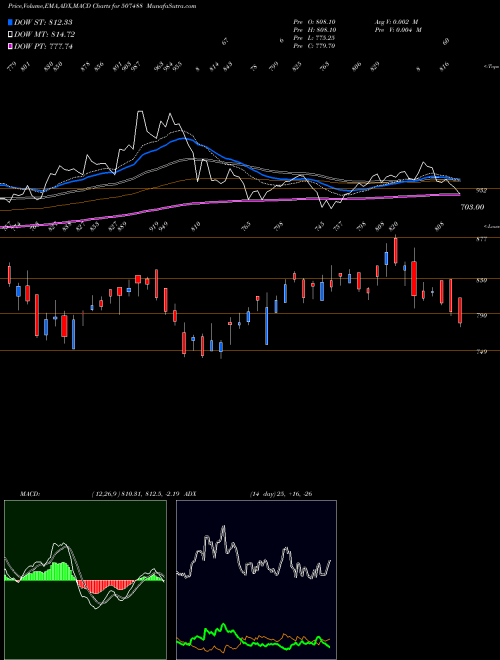The image size is (500, 660).
Task: Select the 'DOW MT: 814.72' legend text
Action: coord(44,35)
